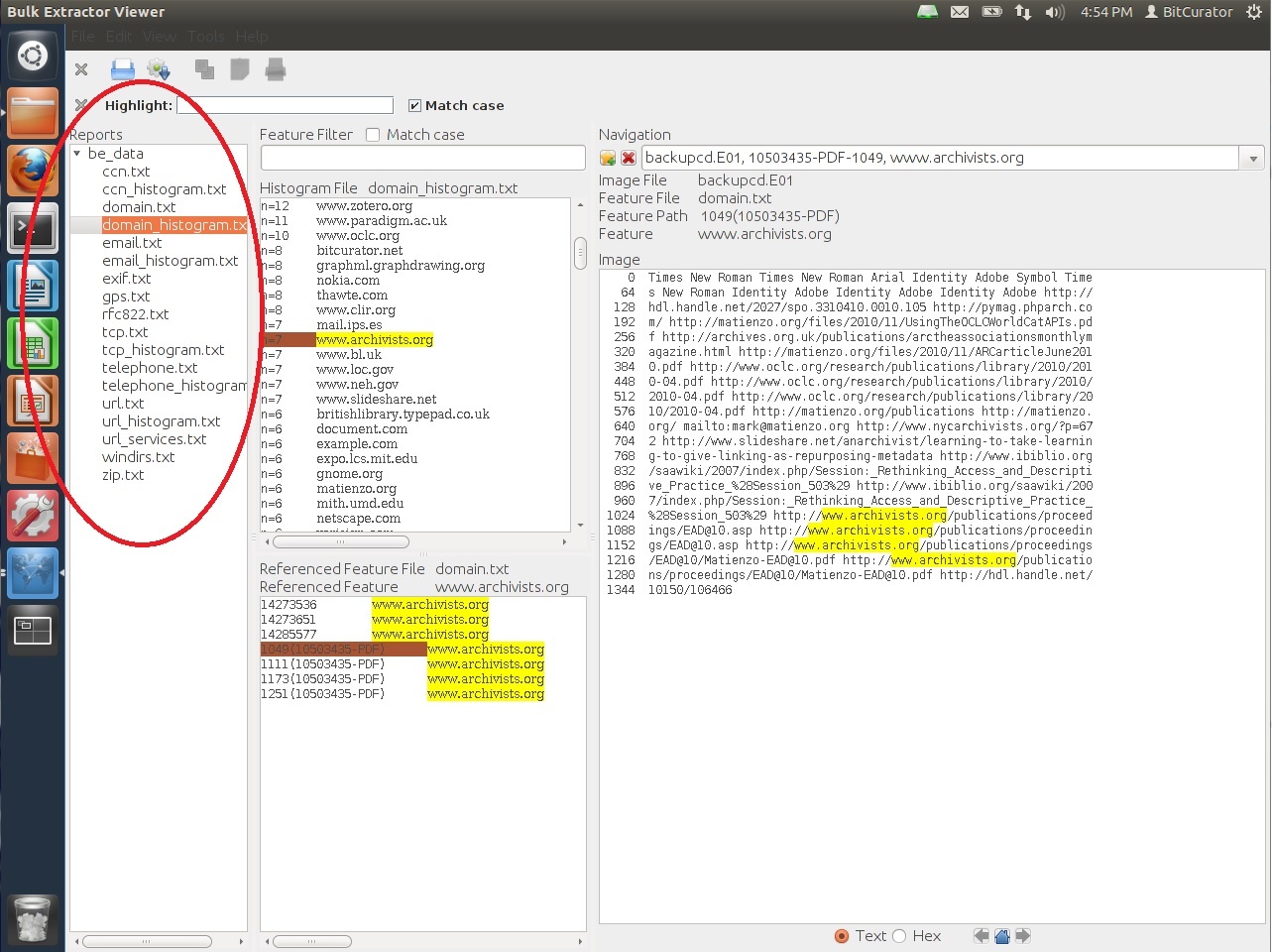Viewport: 1272px width, 952px height.
Task: Select the Text radio button
Action: (842, 936)
